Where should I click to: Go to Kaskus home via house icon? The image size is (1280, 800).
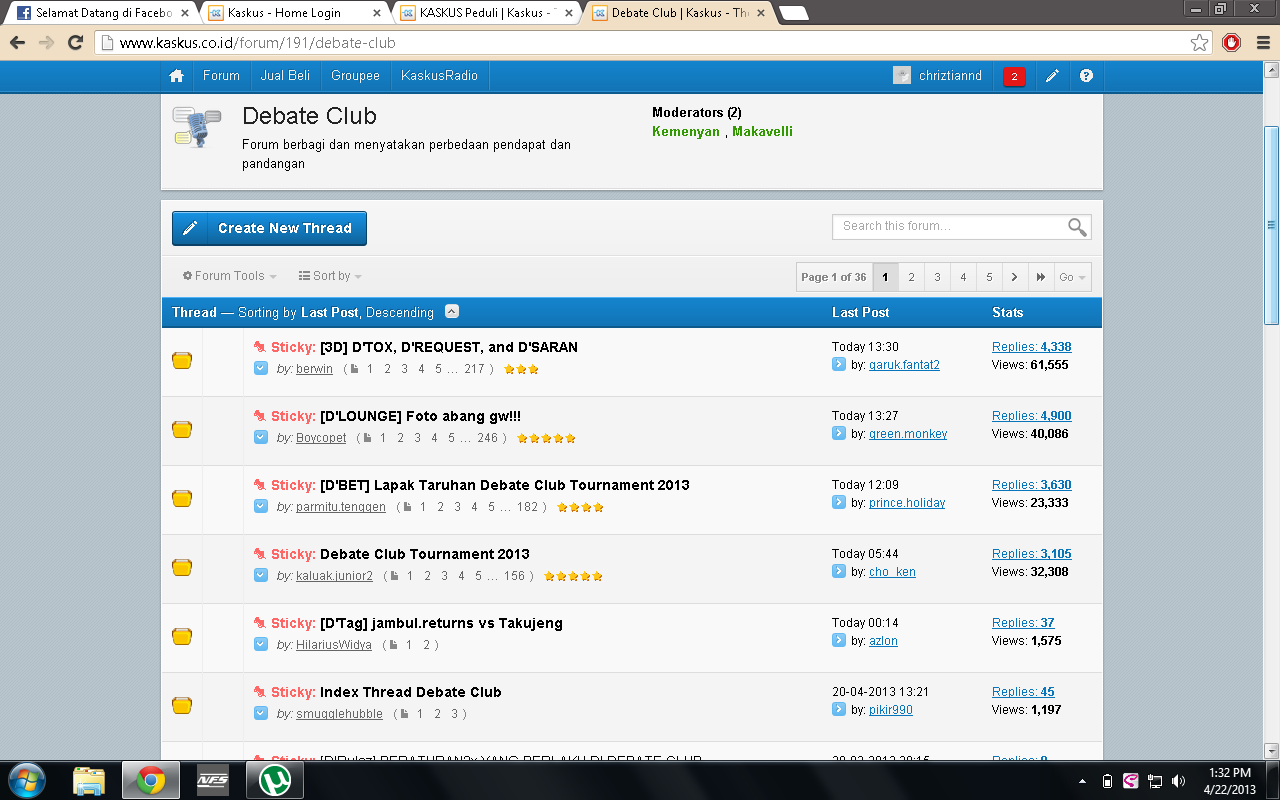click(177, 76)
